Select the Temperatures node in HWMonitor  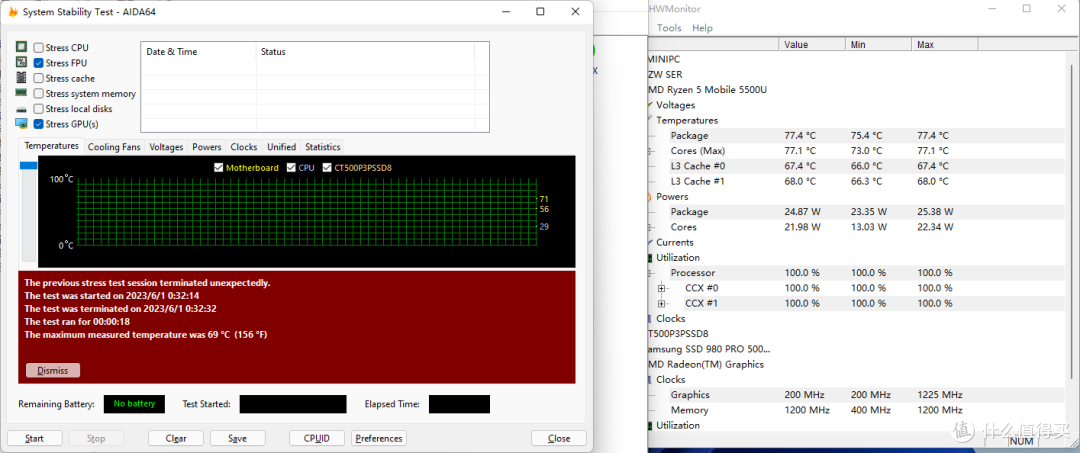click(687, 120)
